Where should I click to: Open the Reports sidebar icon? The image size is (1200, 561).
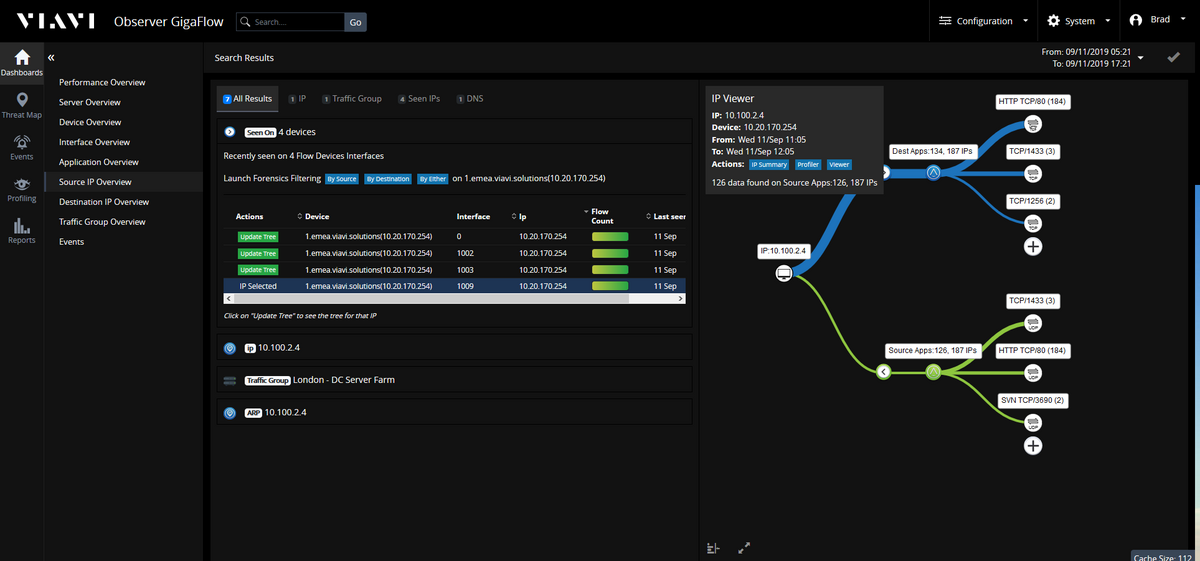point(21,230)
